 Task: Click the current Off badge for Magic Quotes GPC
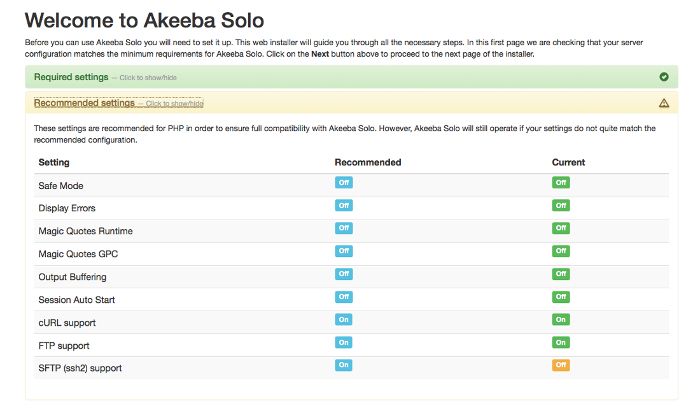pyautogui.click(x=561, y=251)
